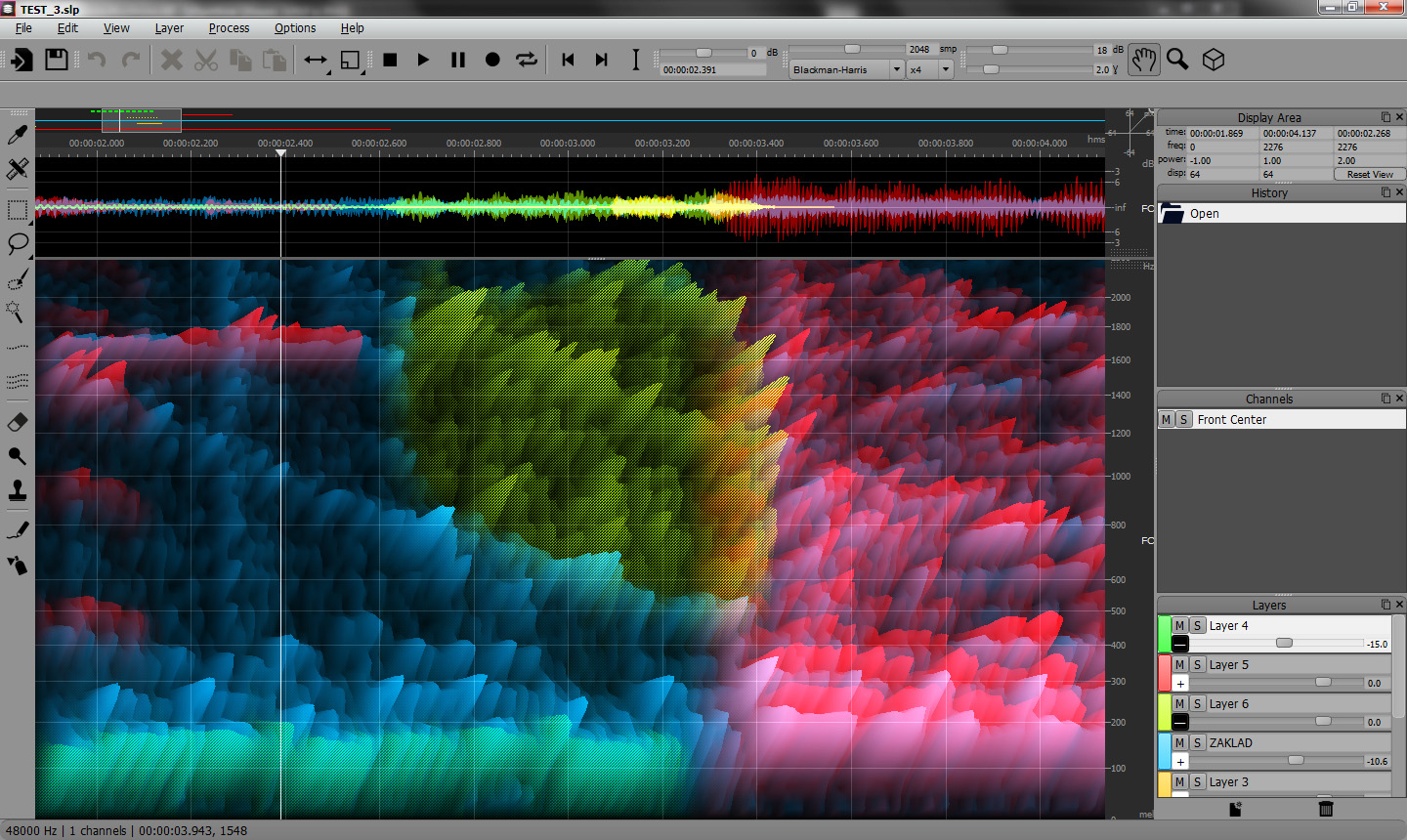This screenshot has height=840, width=1407.
Task: Open the x4 refinement dropdown
Action: pyautogui.click(x=930, y=70)
